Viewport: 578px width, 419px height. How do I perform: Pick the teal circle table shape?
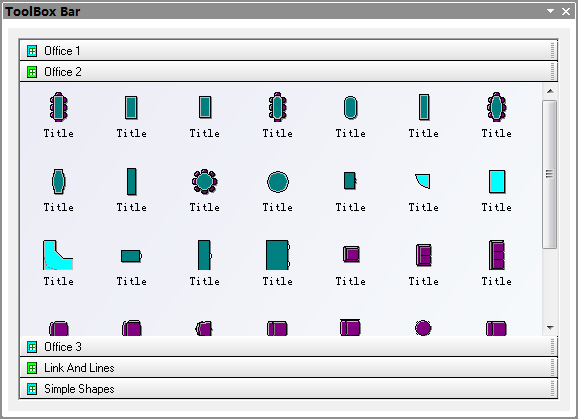pyautogui.click(x=278, y=182)
